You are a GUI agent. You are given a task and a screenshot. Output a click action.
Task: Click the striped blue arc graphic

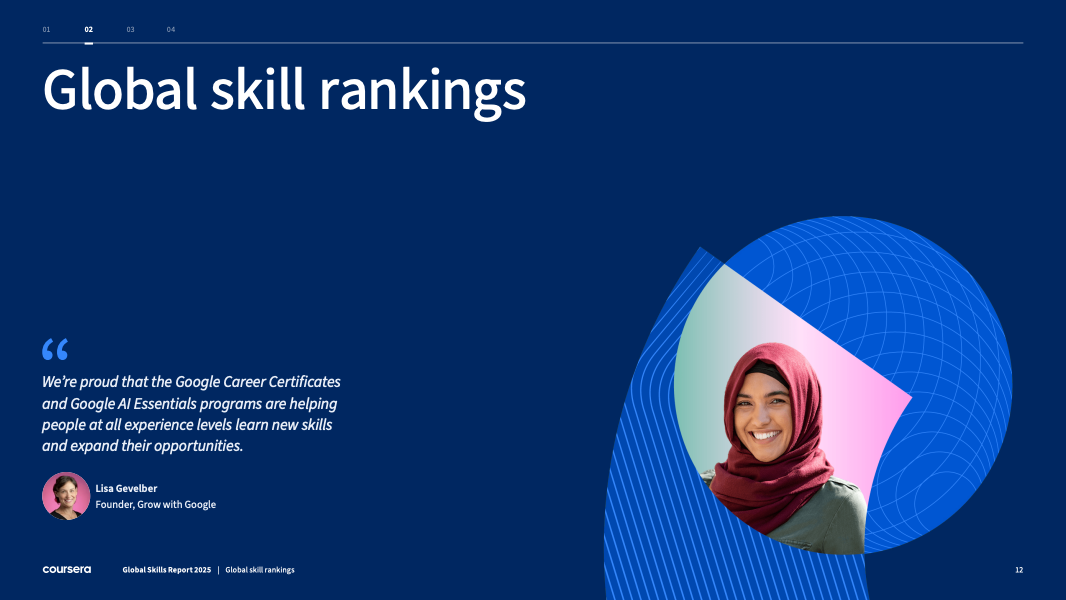point(650,480)
